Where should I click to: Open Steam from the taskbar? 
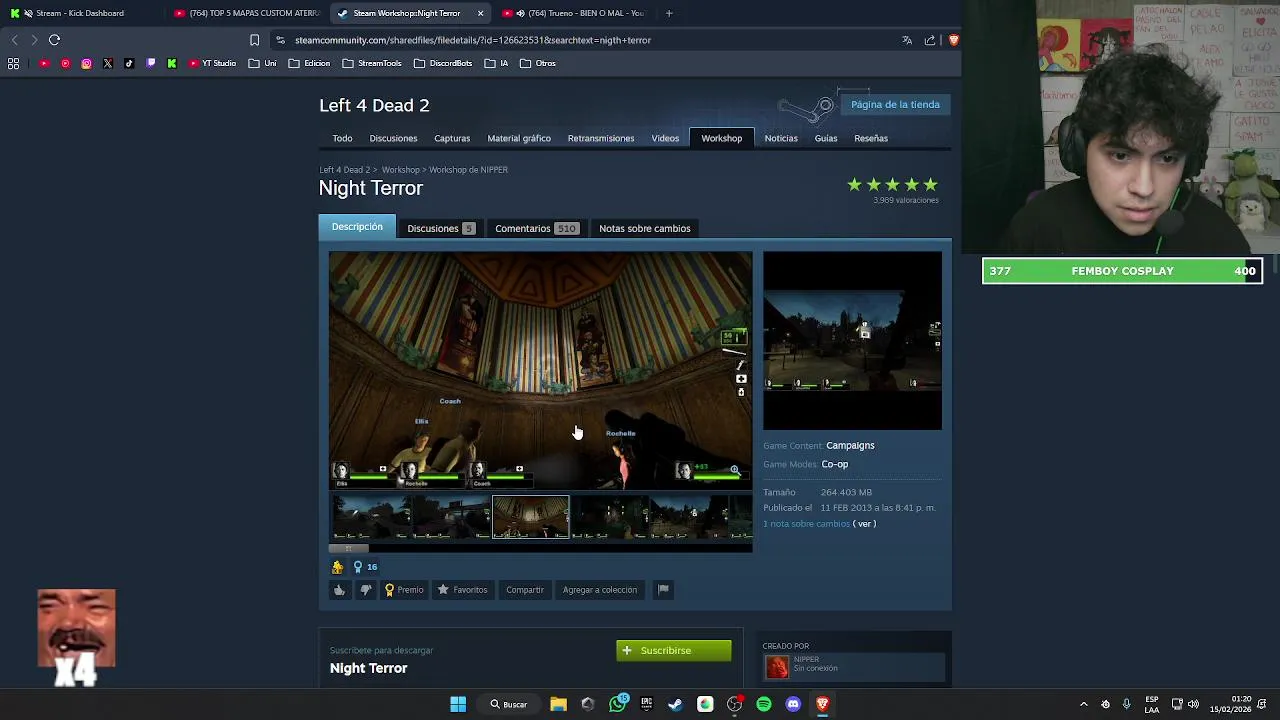676,704
